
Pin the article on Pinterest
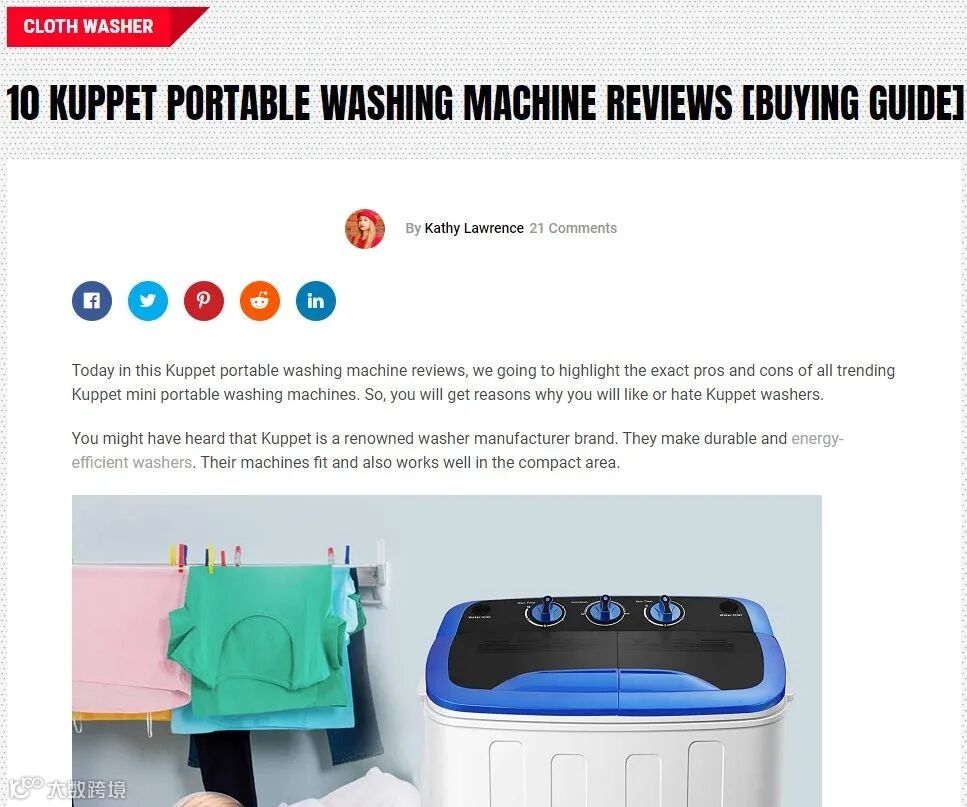[x=204, y=301]
